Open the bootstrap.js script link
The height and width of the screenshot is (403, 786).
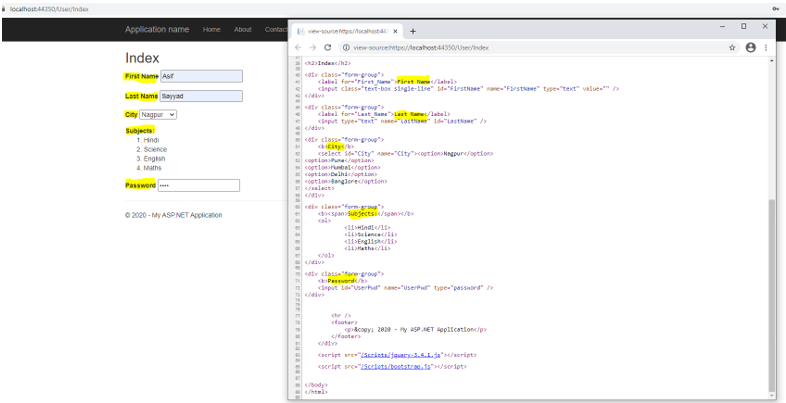point(396,367)
